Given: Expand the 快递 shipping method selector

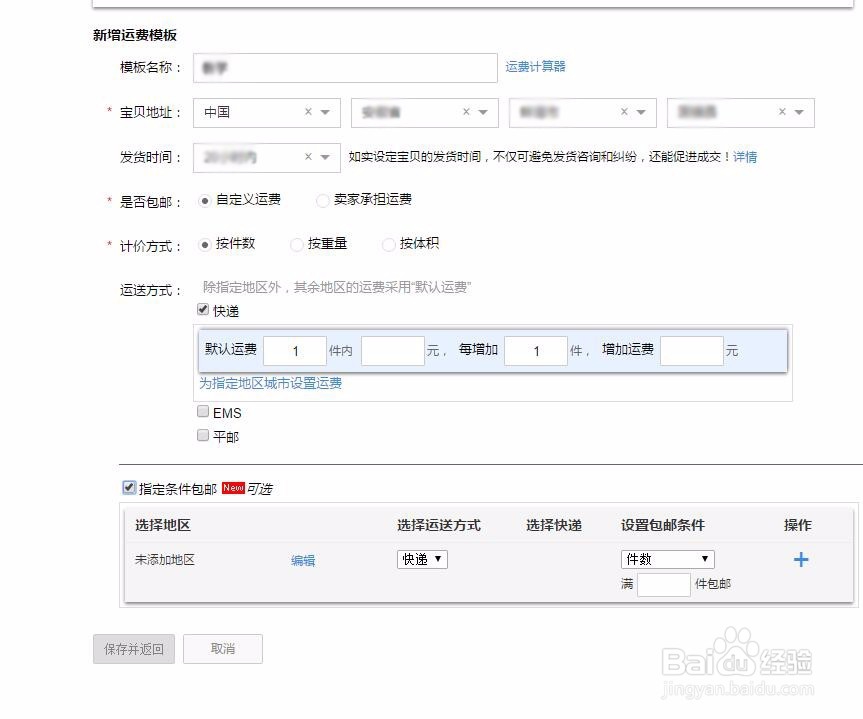Looking at the screenshot, I should pyautogui.click(x=421, y=560).
